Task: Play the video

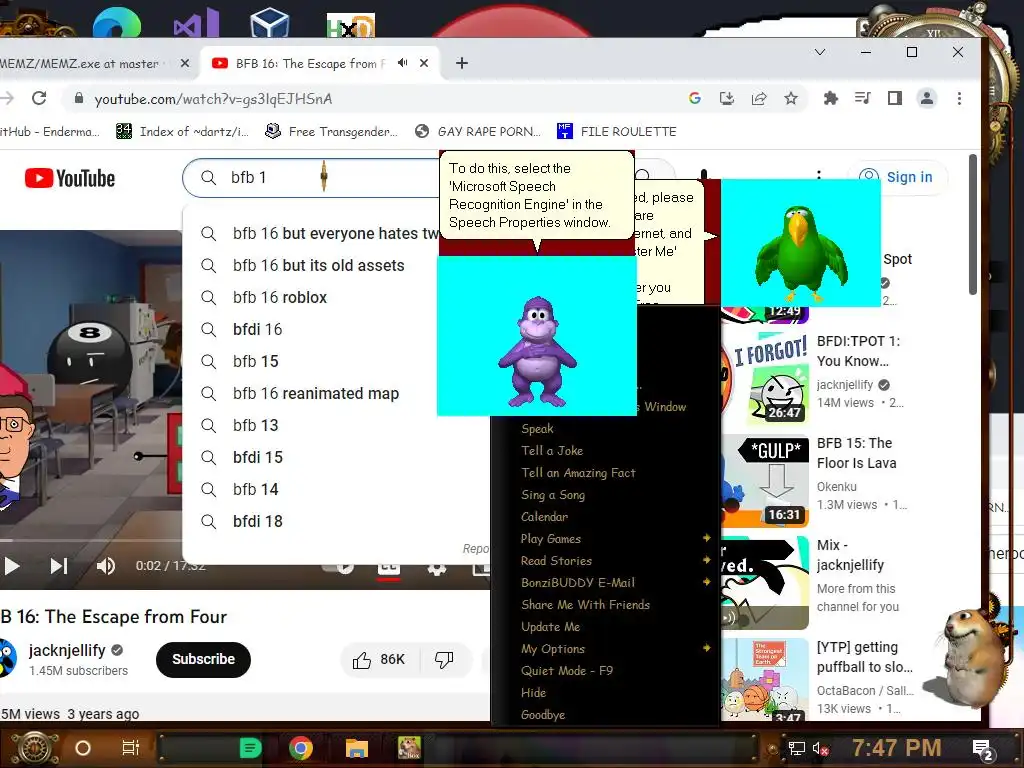Action: 11,566
